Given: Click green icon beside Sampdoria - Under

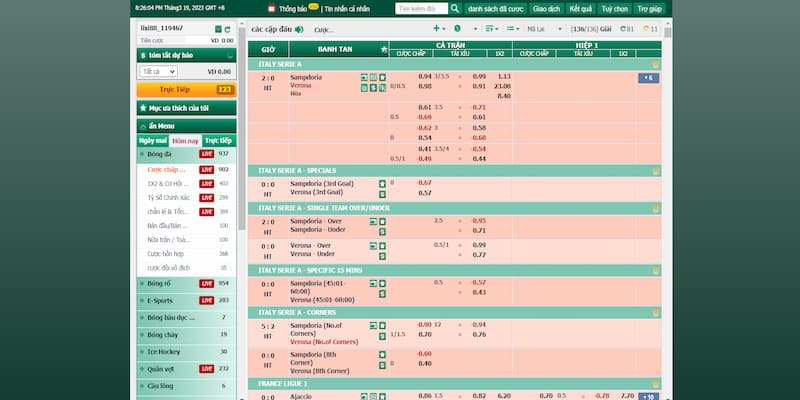Looking at the screenshot, I should pyautogui.click(x=382, y=232).
